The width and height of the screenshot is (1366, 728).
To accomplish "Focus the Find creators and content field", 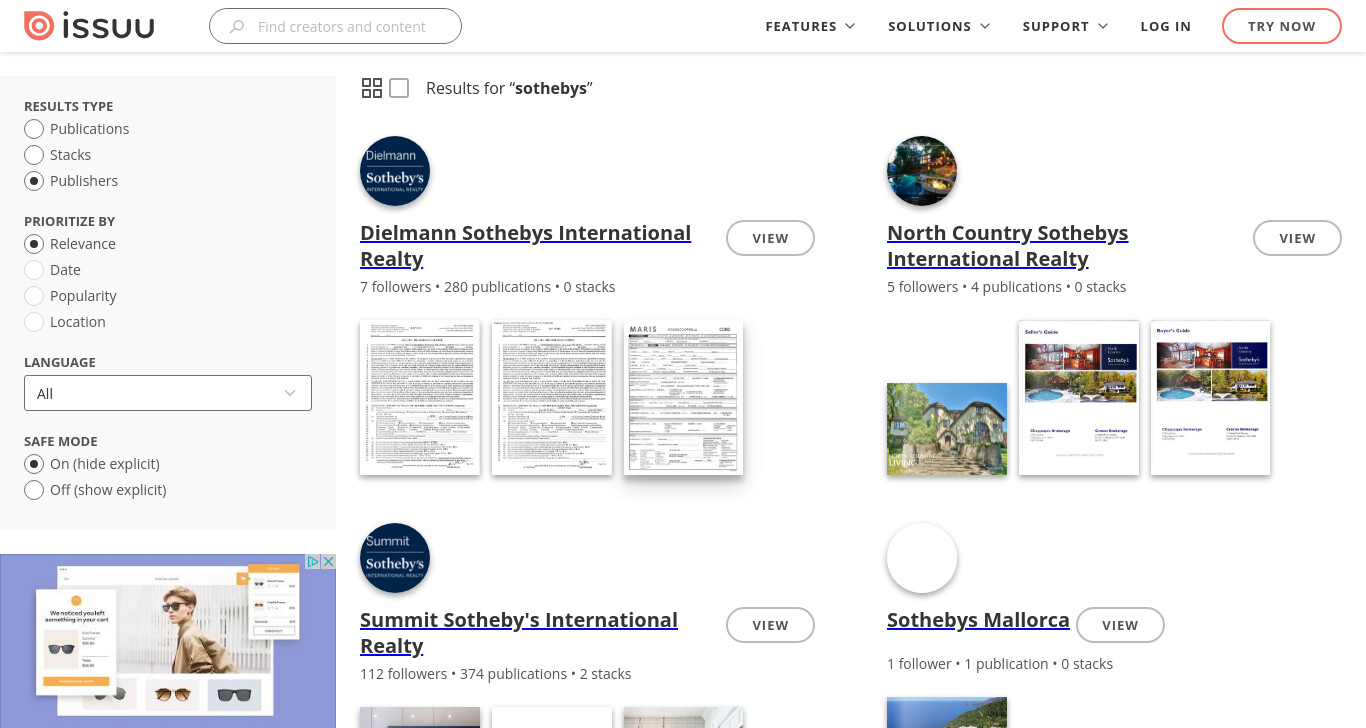I will pyautogui.click(x=335, y=26).
